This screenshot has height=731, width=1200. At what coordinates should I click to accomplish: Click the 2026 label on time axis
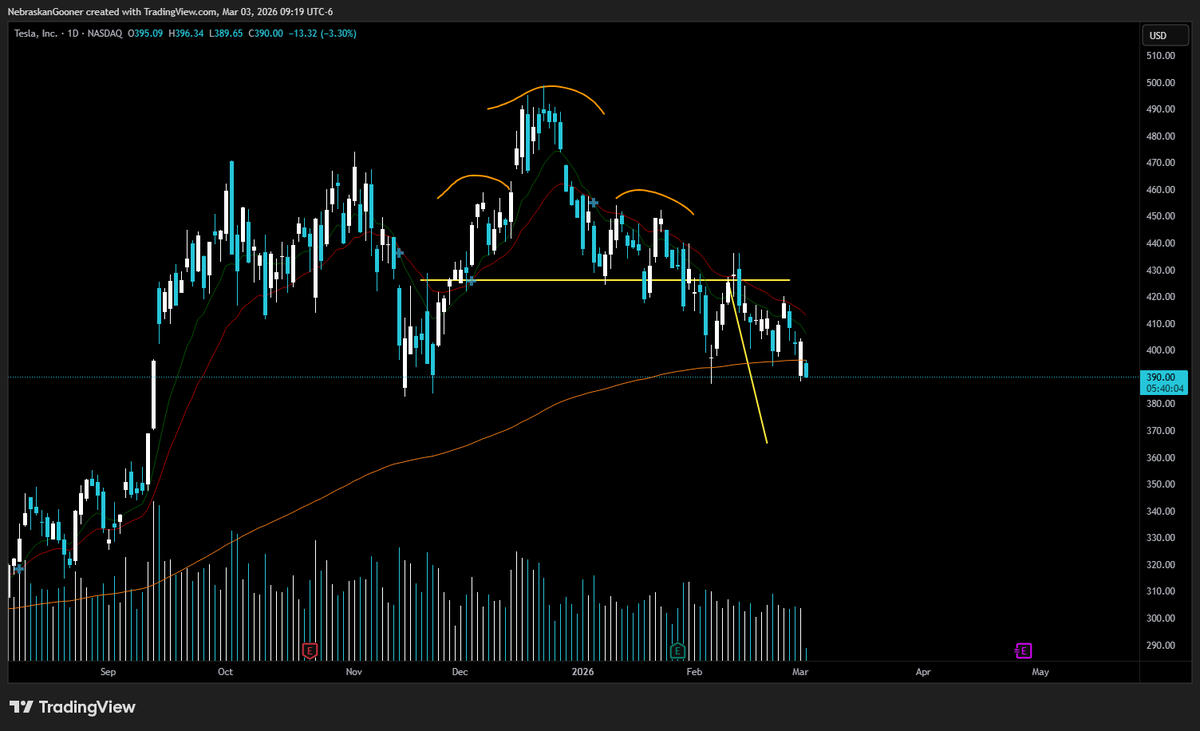582,673
